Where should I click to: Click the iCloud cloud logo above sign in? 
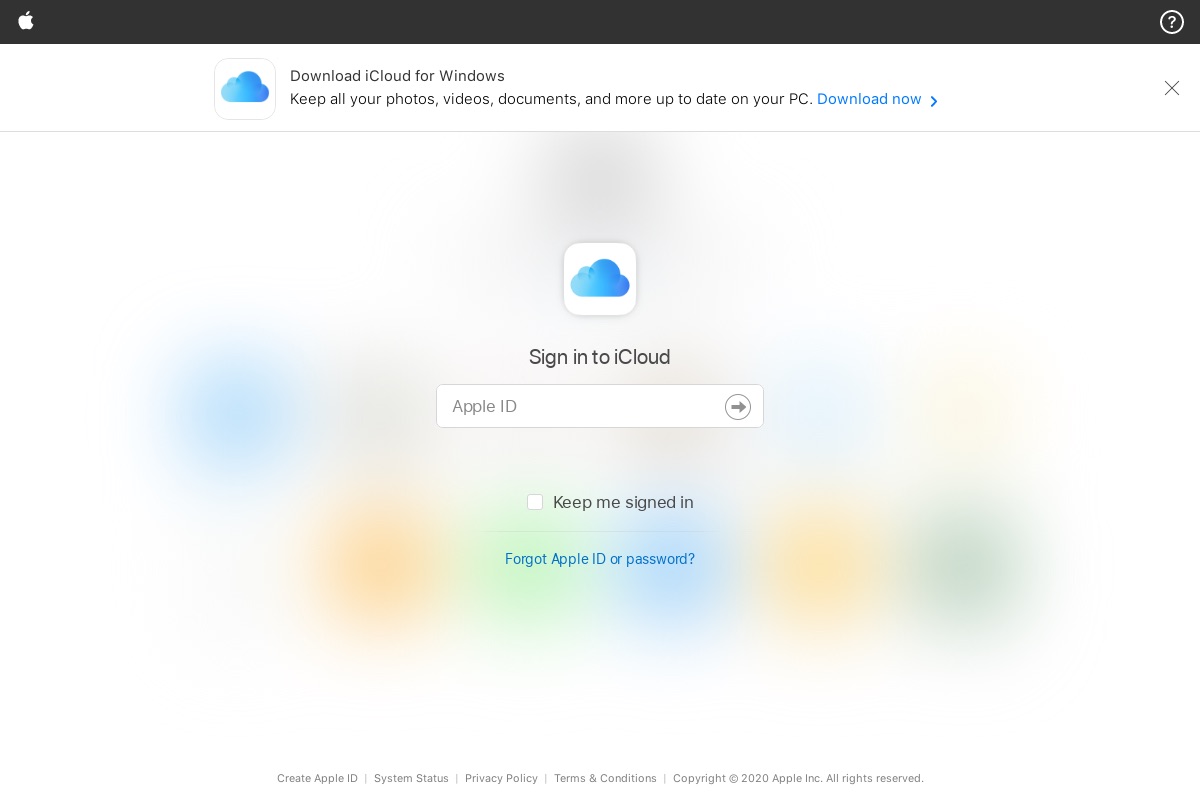[x=600, y=279]
